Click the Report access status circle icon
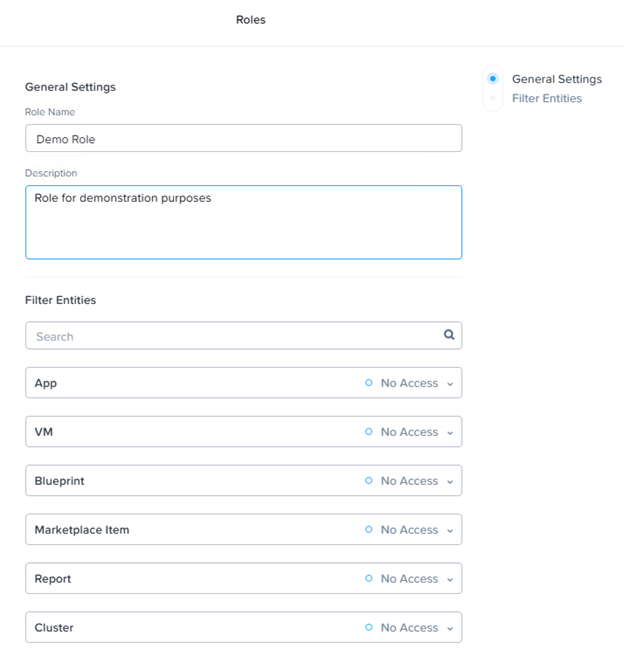This screenshot has height=656, width=624. (x=368, y=579)
